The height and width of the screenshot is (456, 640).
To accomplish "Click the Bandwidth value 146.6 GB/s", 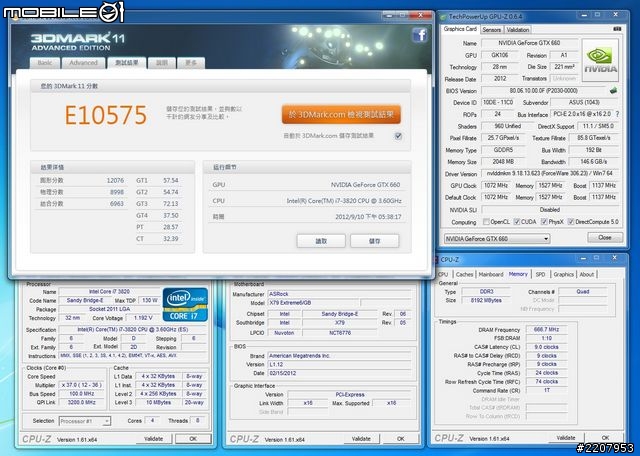I will [x=593, y=162].
